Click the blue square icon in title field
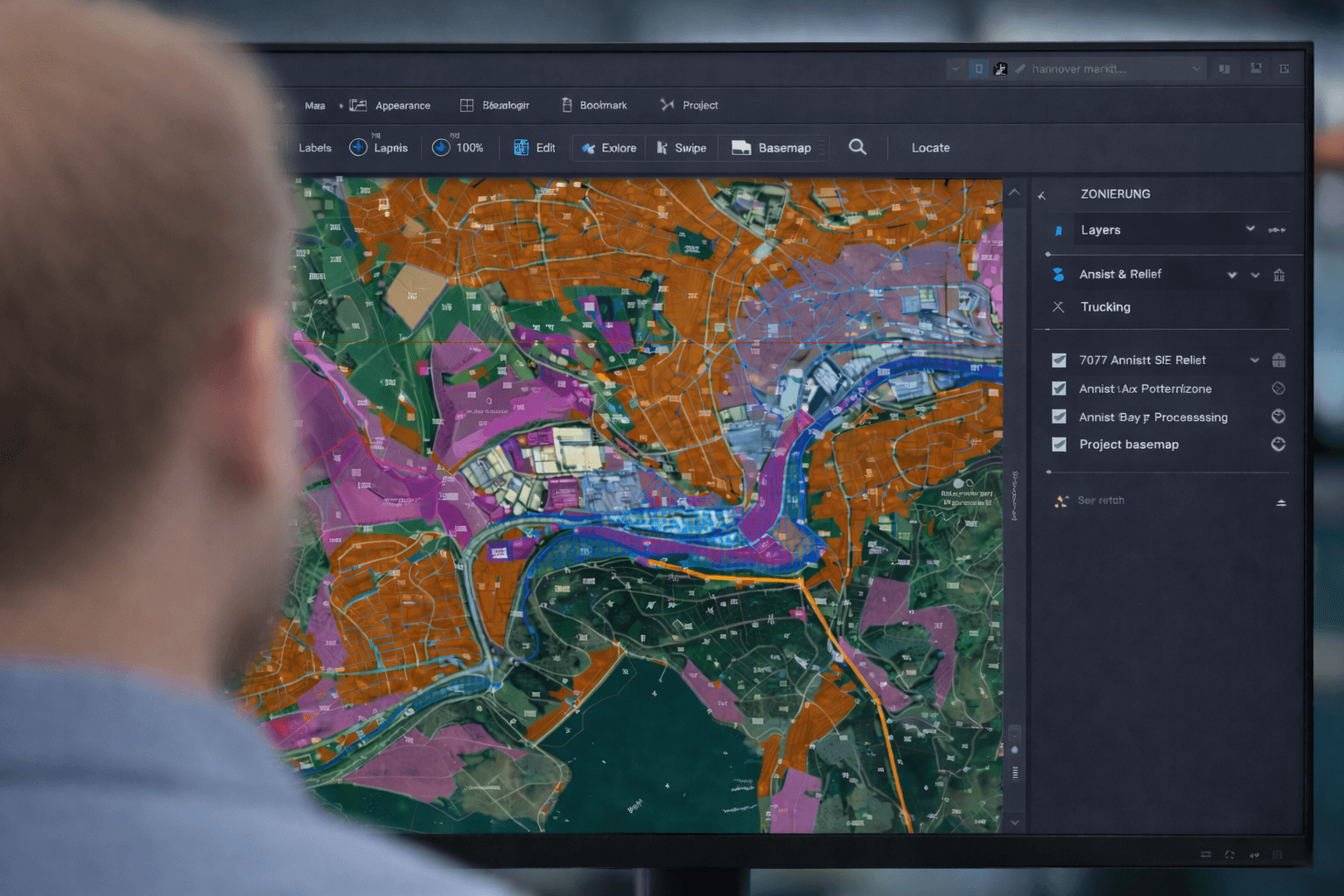 point(978,68)
